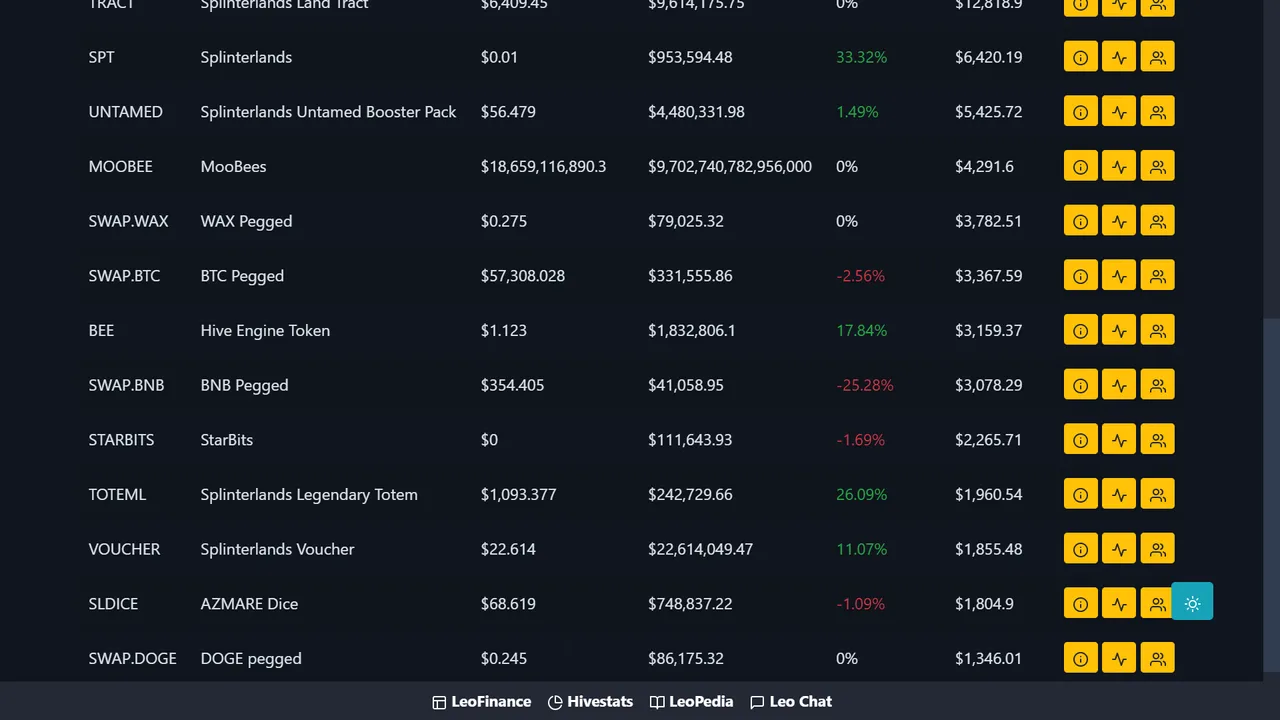
Task: Open chart icon for UNTAMED row
Action: [x=1119, y=112]
